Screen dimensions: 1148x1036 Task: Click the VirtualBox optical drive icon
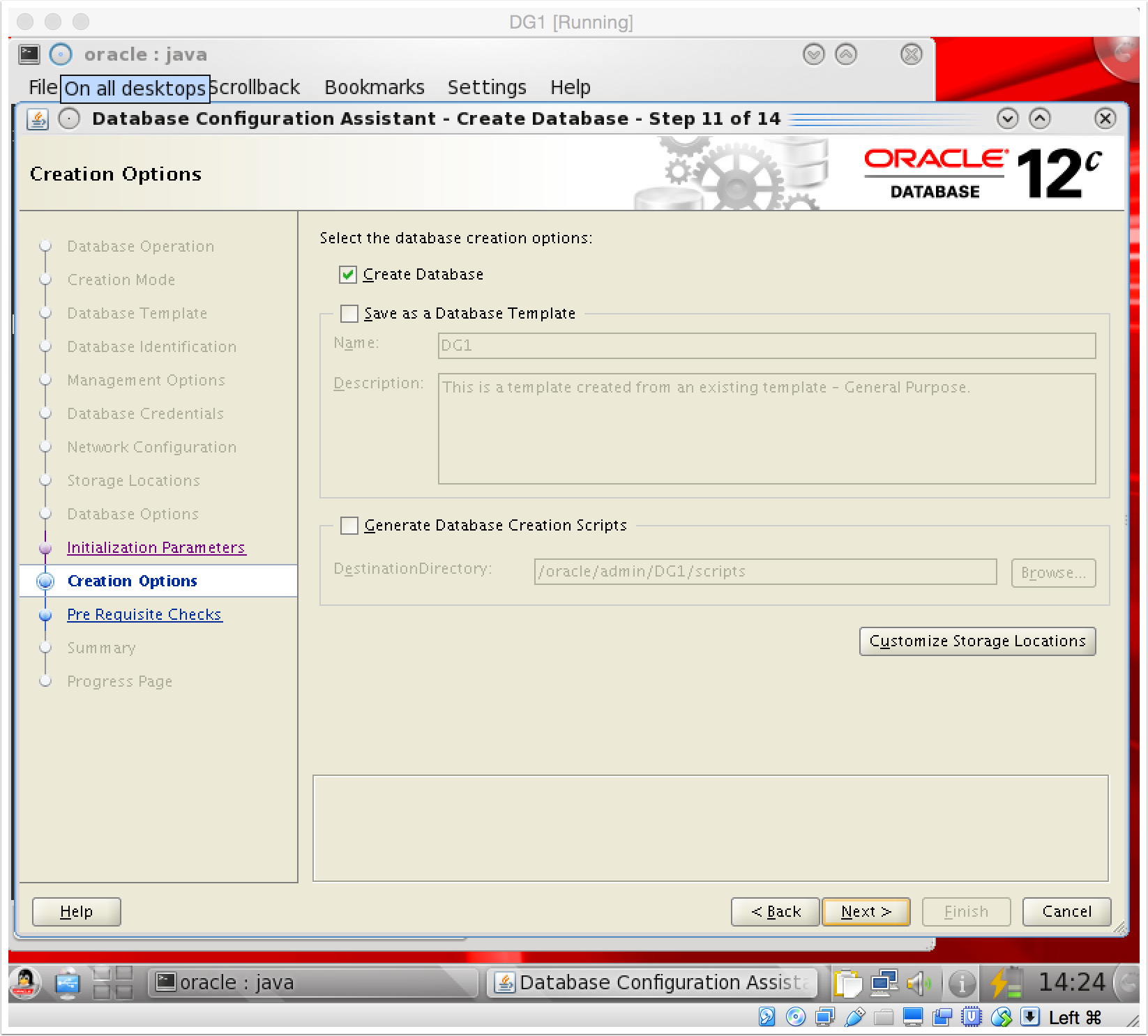pos(796,1017)
